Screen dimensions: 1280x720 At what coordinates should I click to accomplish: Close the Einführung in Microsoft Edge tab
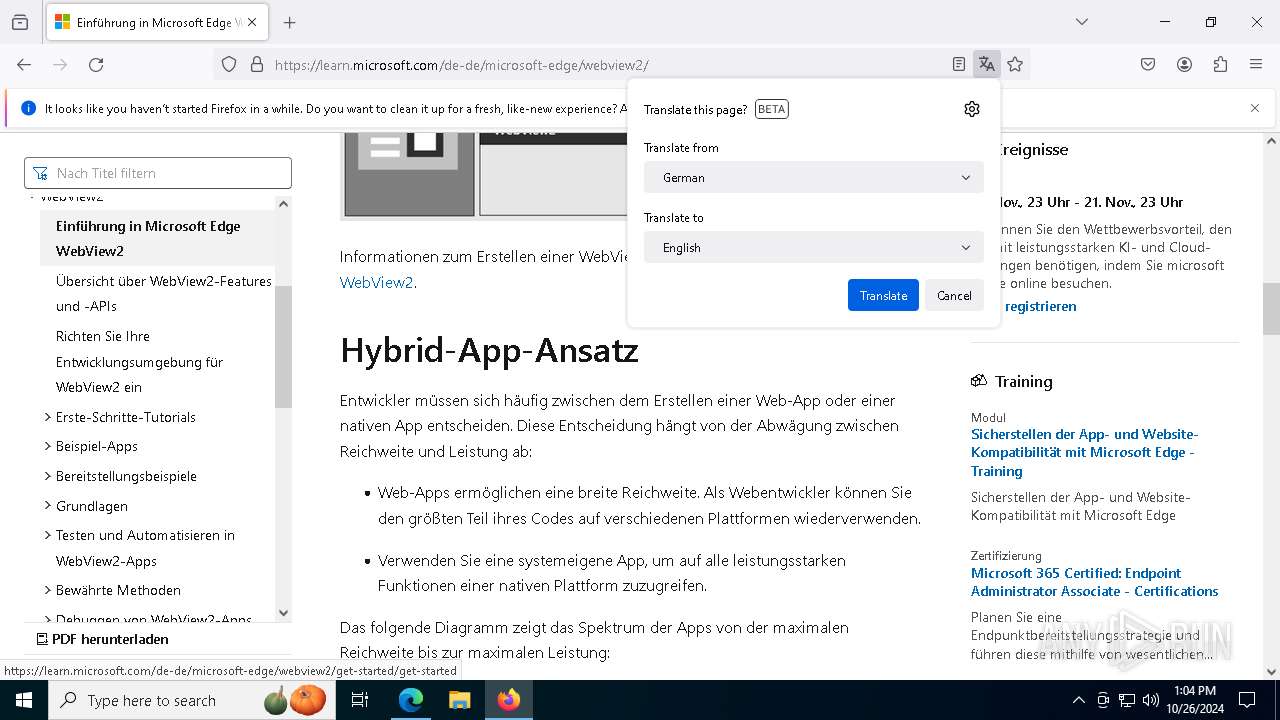[x=252, y=22]
